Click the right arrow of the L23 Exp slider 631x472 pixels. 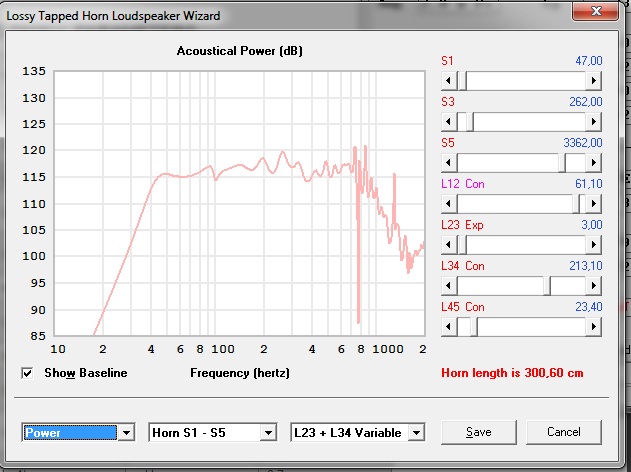click(x=594, y=245)
